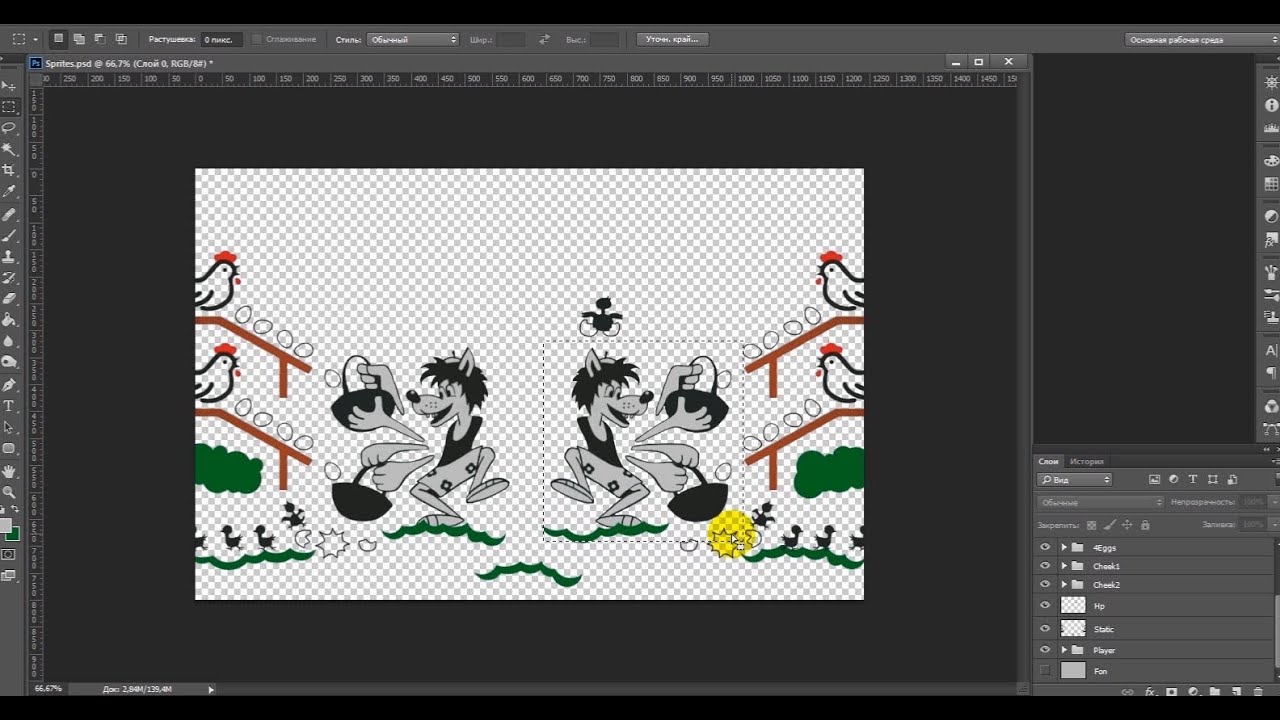
Task: Toggle Quick Mask mode
Action: 9,555
